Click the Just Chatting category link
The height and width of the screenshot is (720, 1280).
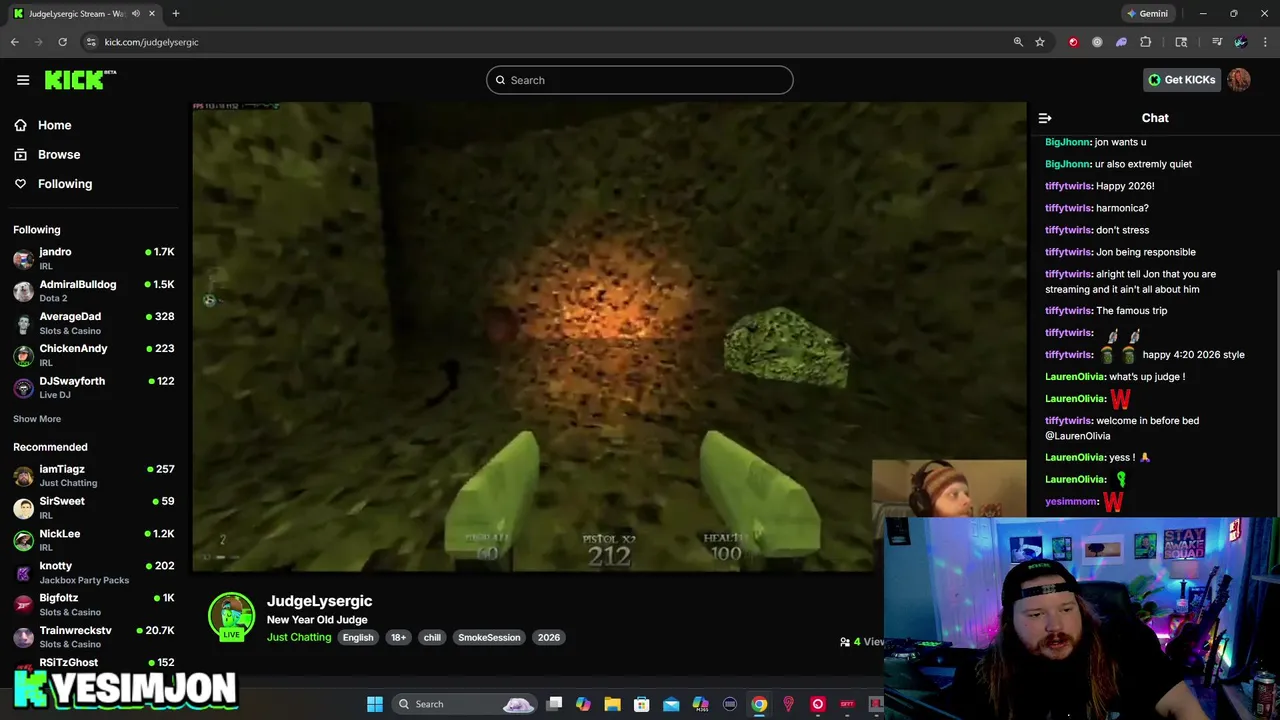[x=299, y=637]
